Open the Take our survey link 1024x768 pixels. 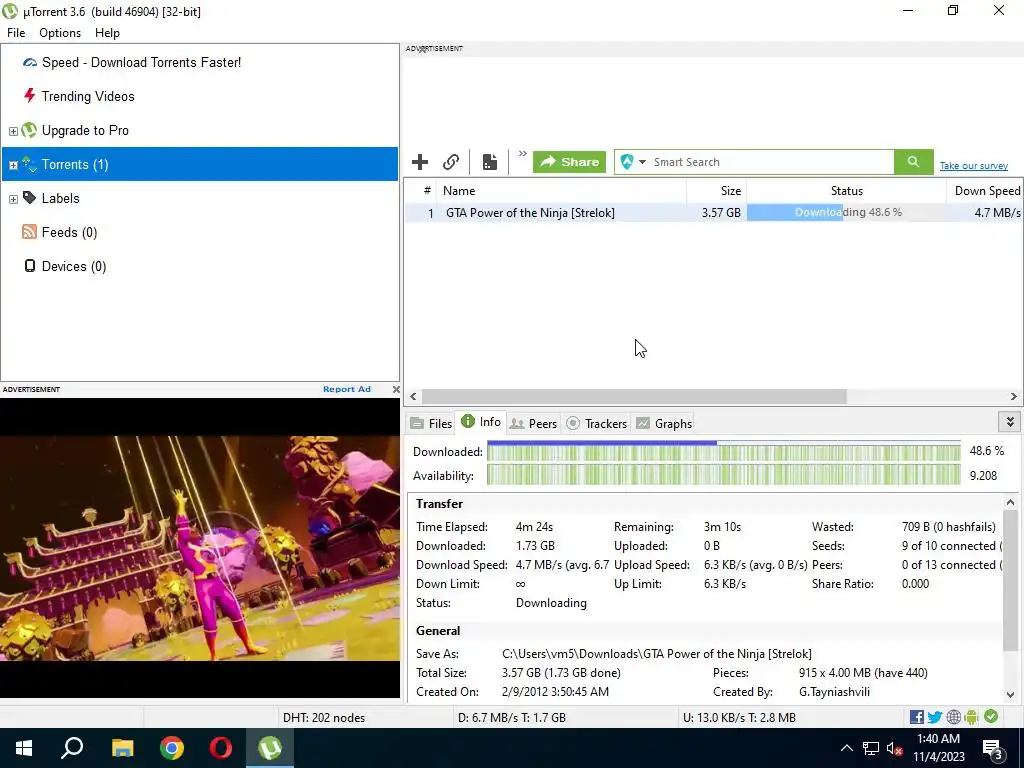point(974,166)
